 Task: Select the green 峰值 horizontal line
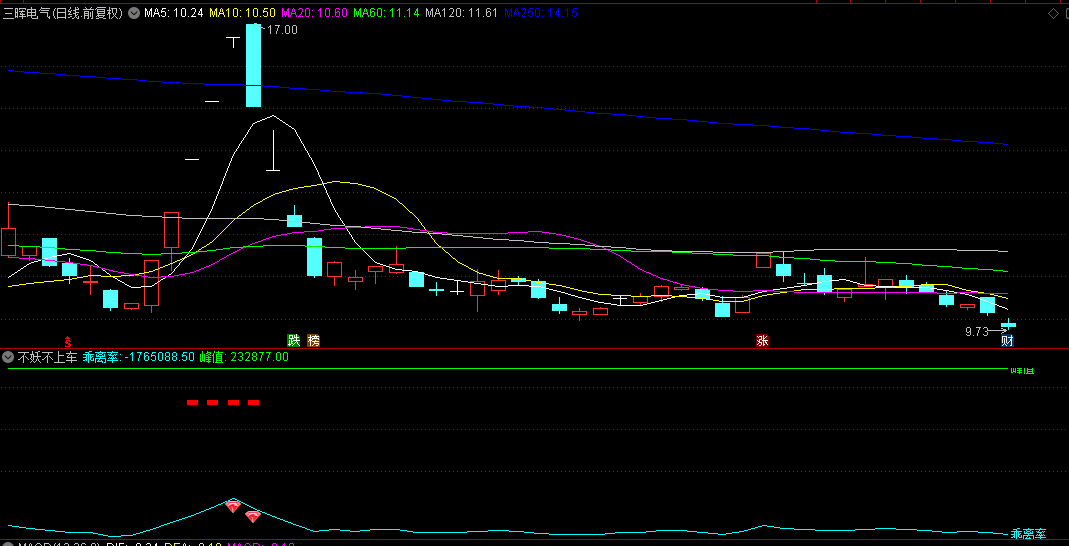tap(507, 369)
